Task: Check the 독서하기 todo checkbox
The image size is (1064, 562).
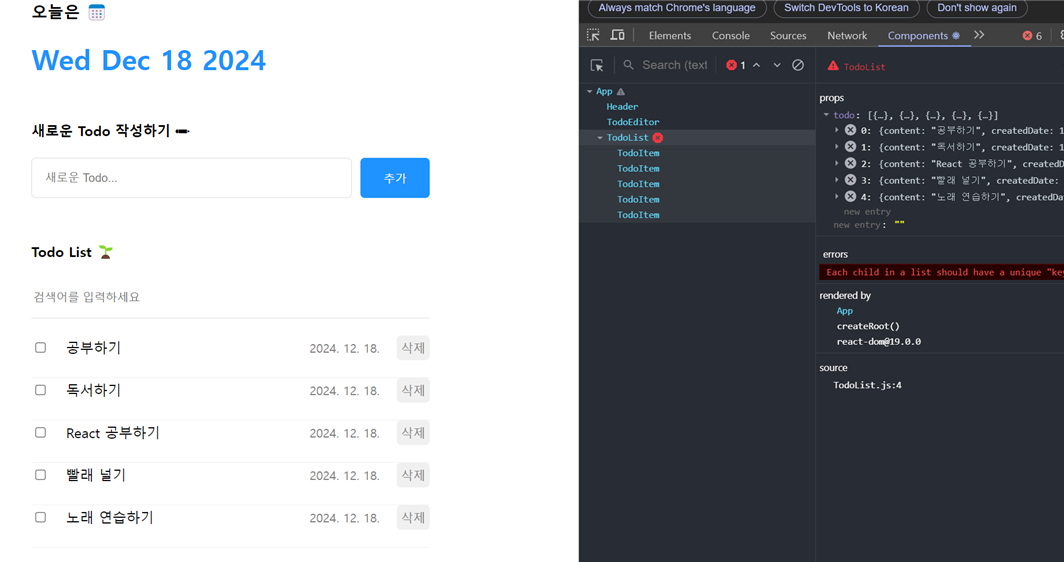Action: click(41, 390)
